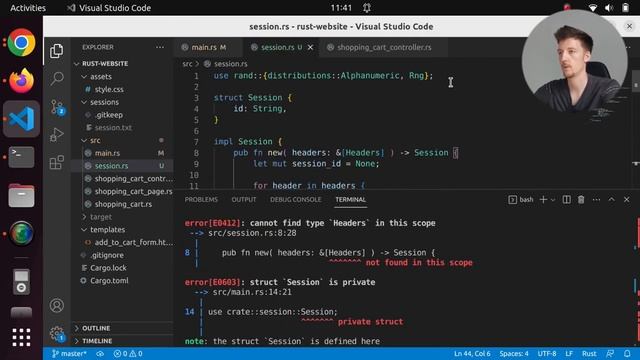Click the volume icon in system tray
Image resolution: width=640 pixels, height=360 pixels.
(x=609, y=8)
